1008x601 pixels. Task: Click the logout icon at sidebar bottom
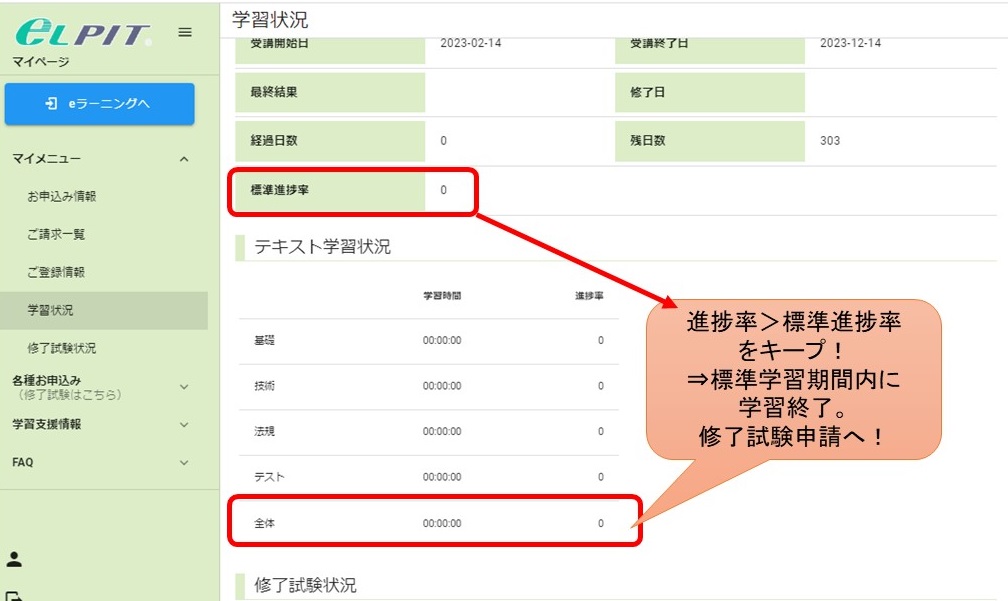pyautogui.click(x=15, y=595)
